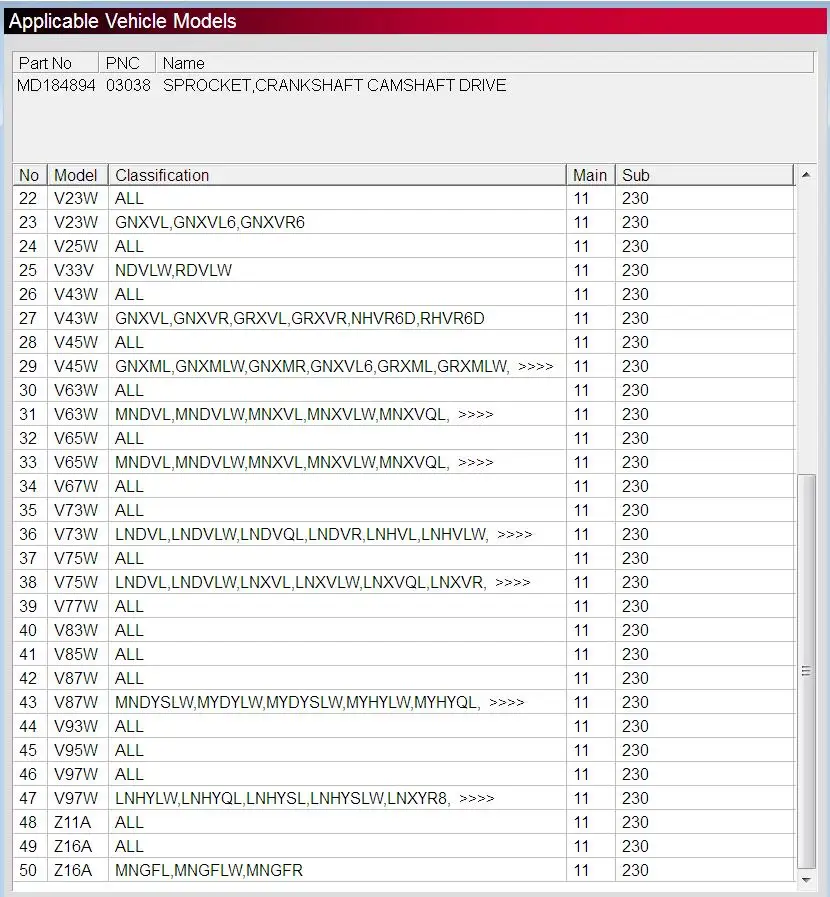Expand the >>>> in row 33 classification
Screen dimensions: 830x897
[x=475, y=462]
